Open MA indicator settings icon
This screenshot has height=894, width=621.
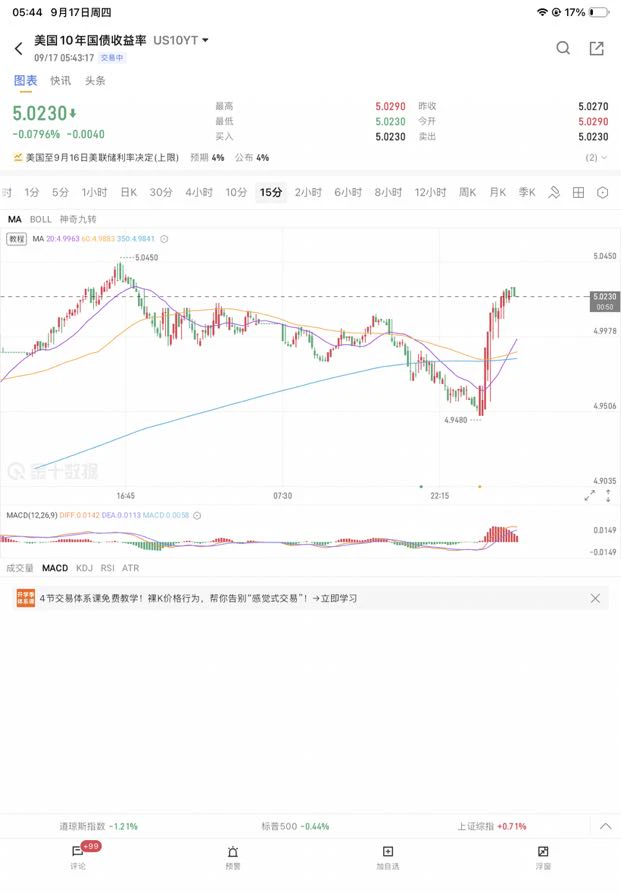point(164,239)
